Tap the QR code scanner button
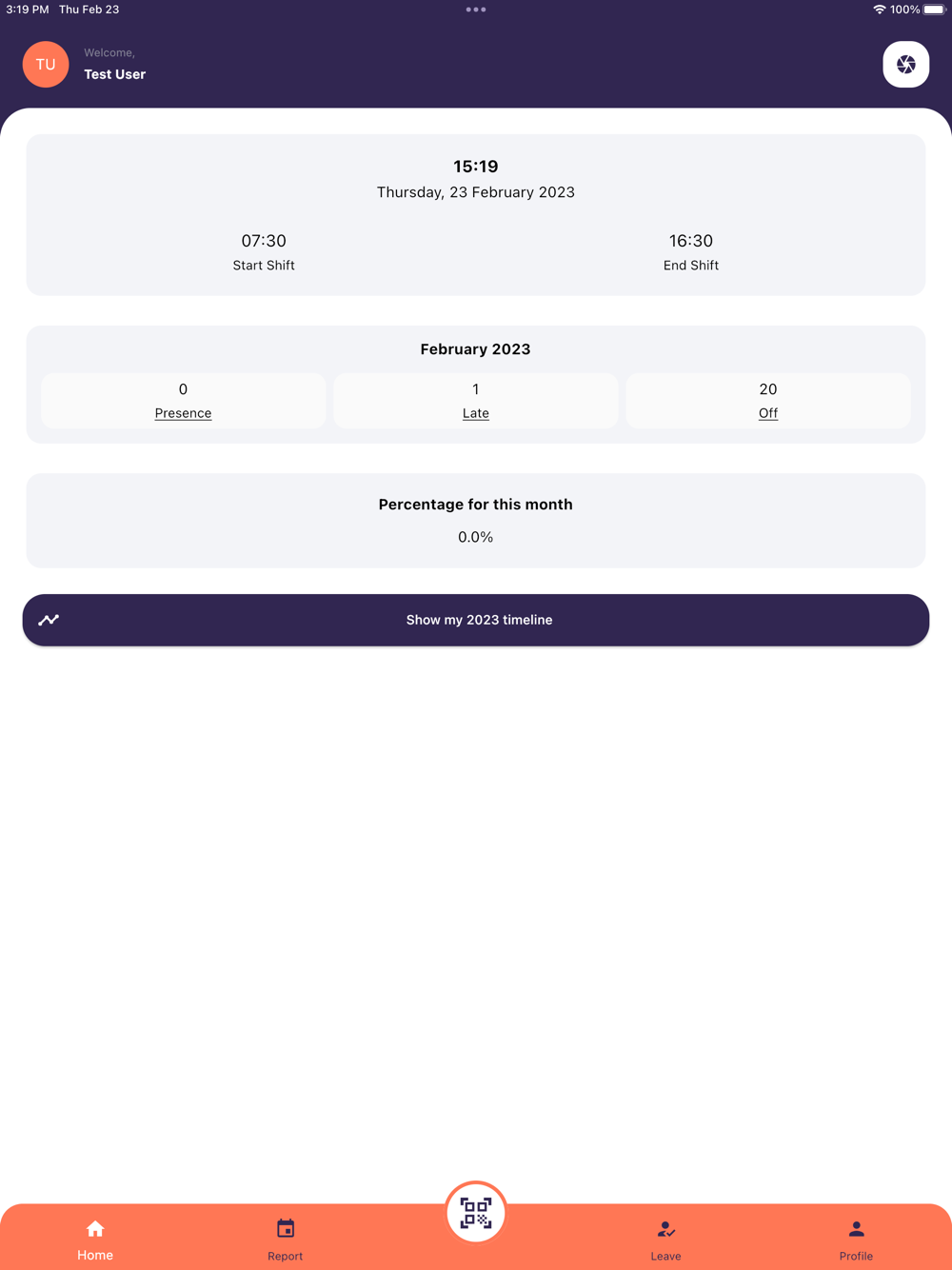Screen dimensions: 952x1270 tap(476, 1213)
